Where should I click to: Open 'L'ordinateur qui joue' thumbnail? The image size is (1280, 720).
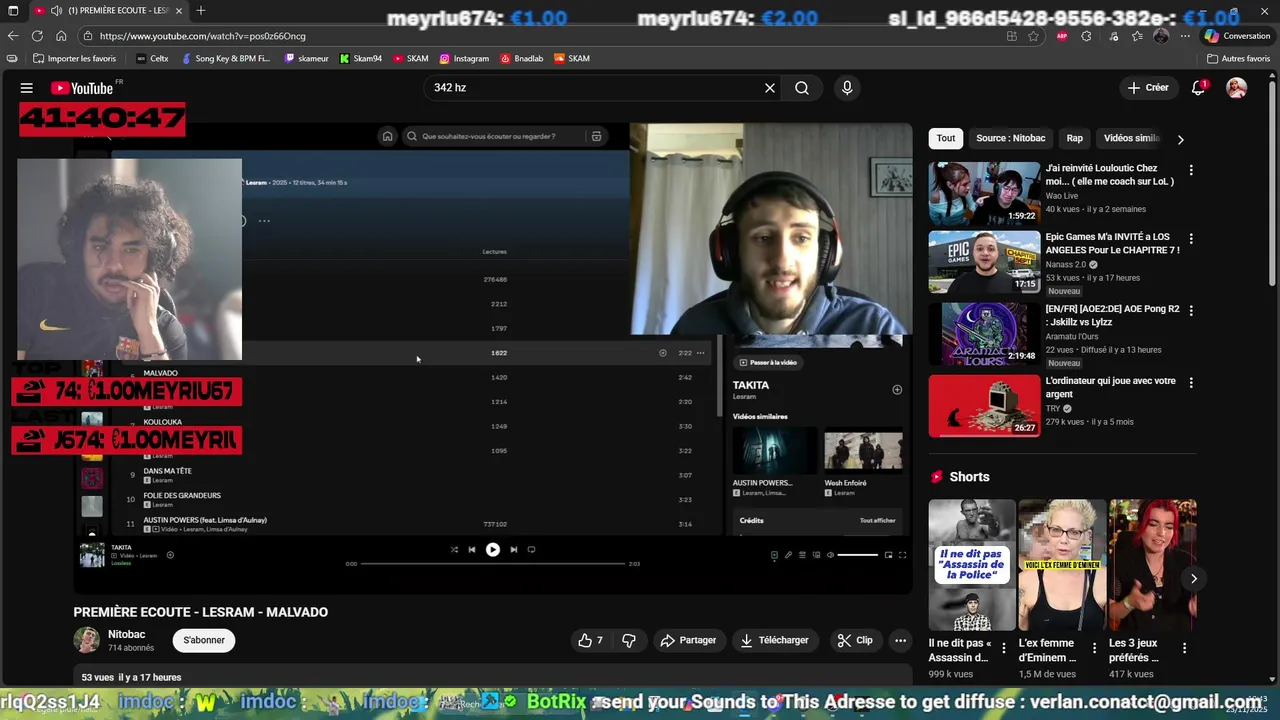point(984,406)
